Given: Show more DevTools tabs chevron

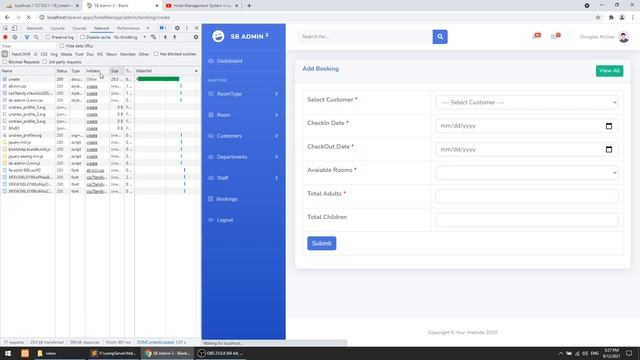Looking at the screenshot, I should (148, 28).
